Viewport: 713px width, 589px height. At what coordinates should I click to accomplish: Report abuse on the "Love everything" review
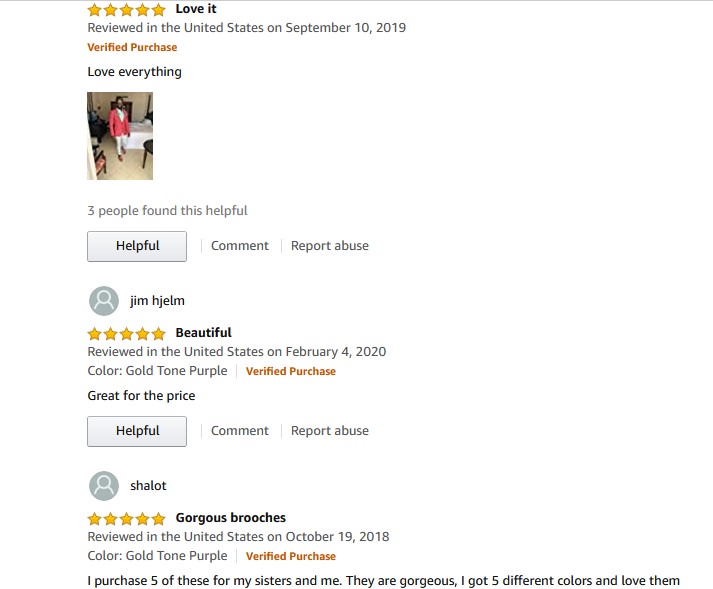pos(329,246)
